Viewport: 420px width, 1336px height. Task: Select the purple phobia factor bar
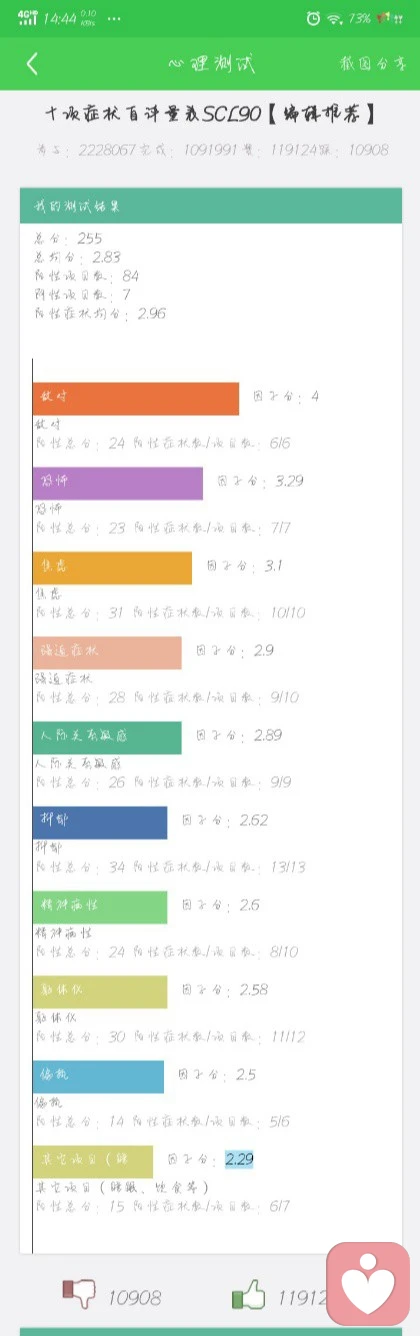tap(118, 483)
